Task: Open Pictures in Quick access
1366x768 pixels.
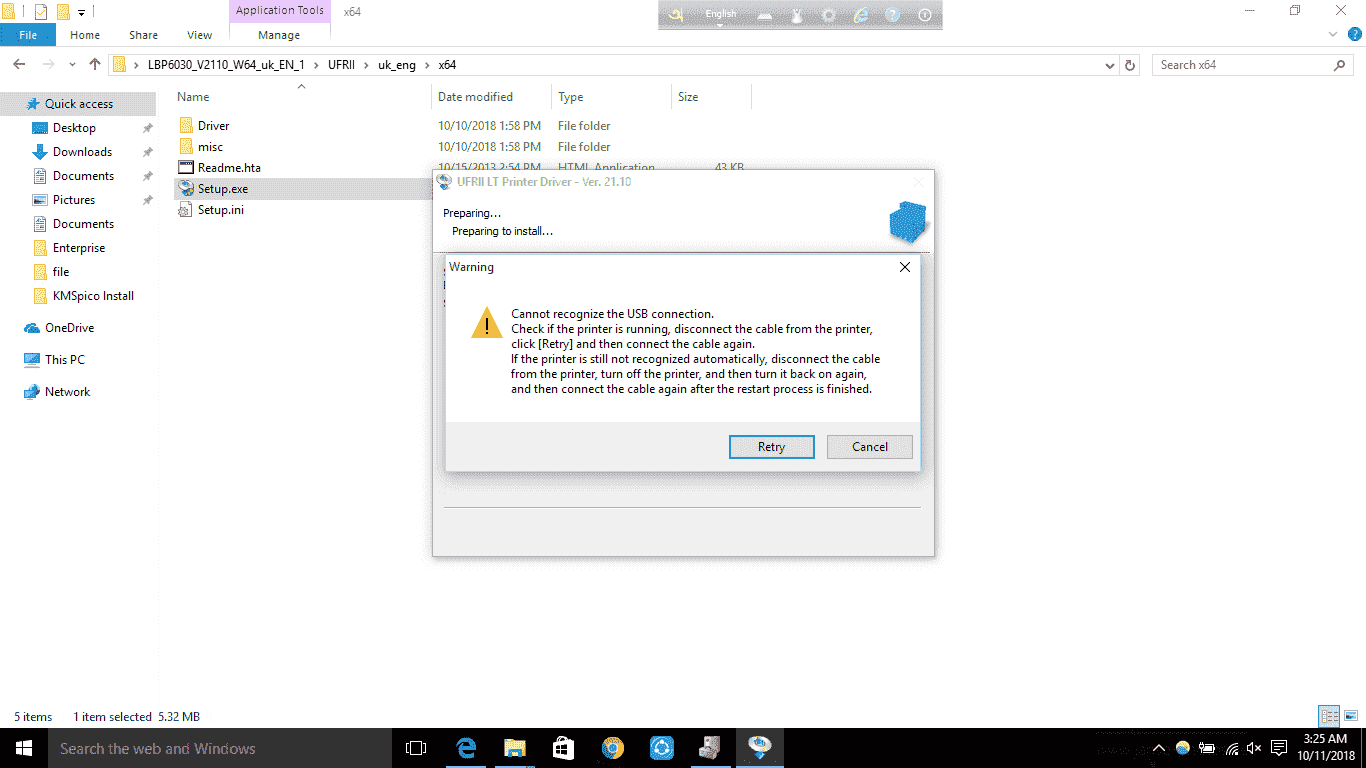Action: (74, 200)
